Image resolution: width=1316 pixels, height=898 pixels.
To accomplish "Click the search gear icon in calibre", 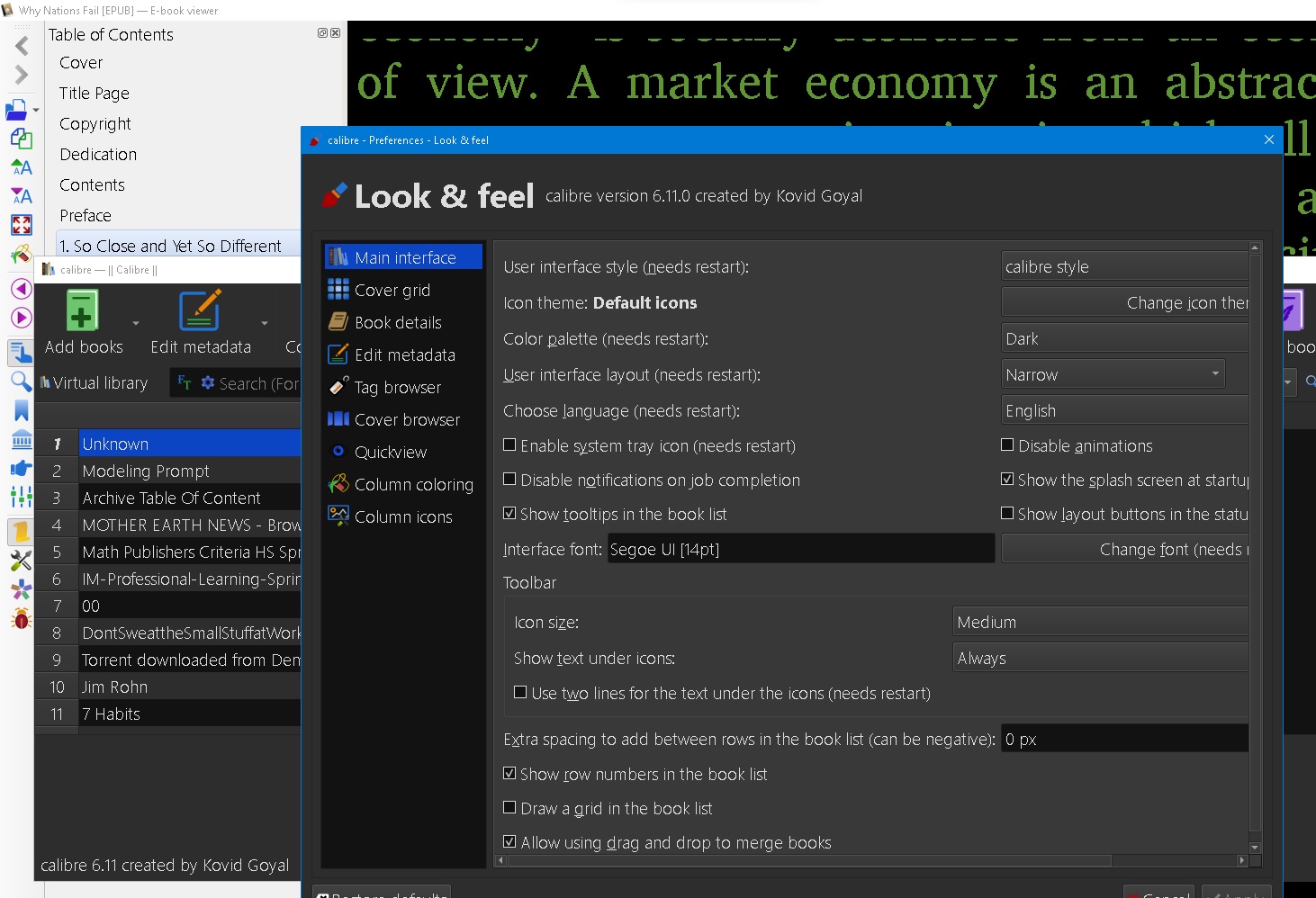I will pyautogui.click(x=208, y=382).
